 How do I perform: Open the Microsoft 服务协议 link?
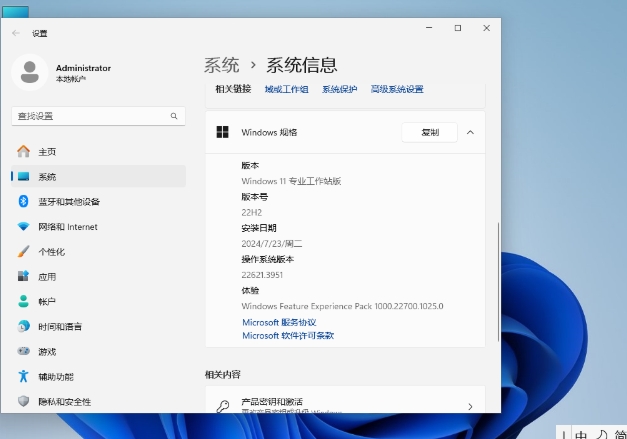tap(279, 322)
